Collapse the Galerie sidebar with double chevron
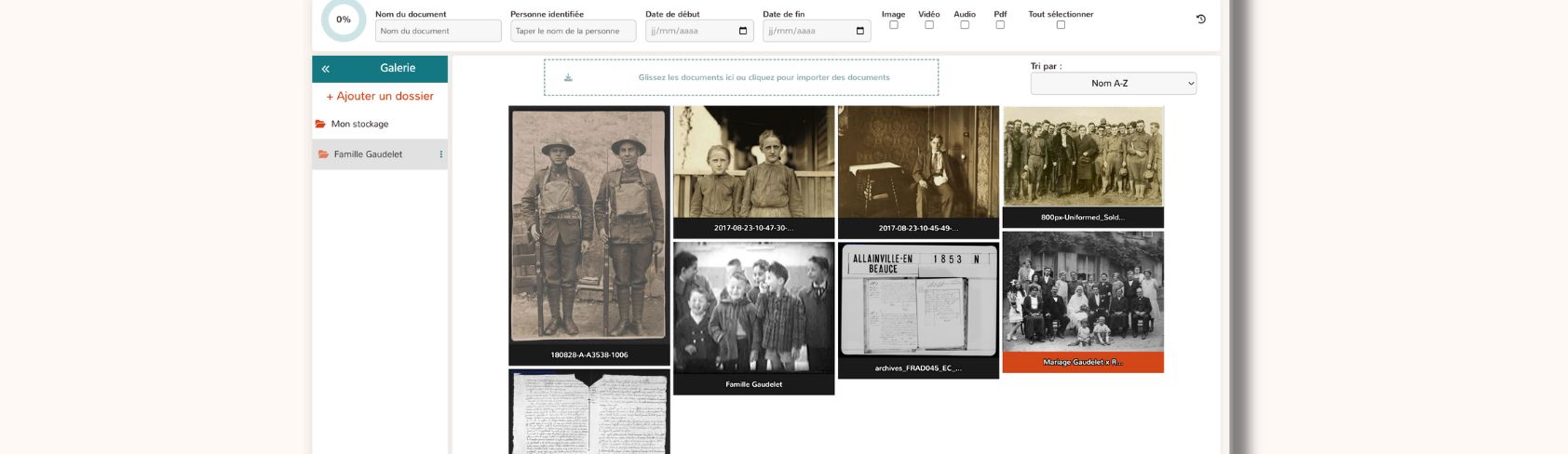Image resolution: width=1568 pixels, height=454 pixels. click(325, 69)
